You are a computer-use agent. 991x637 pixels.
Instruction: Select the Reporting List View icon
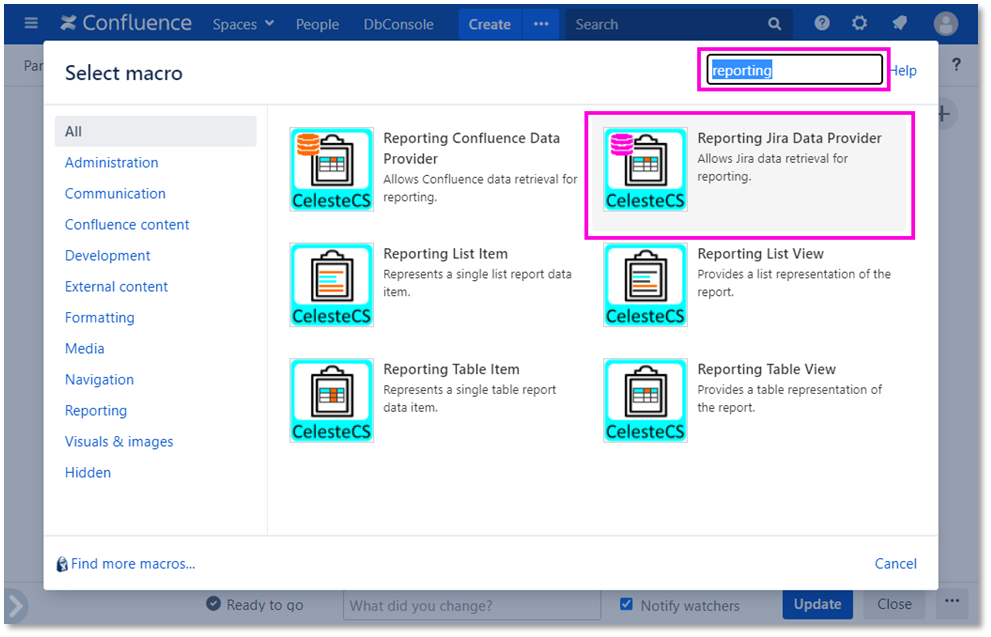click(645, 285)
